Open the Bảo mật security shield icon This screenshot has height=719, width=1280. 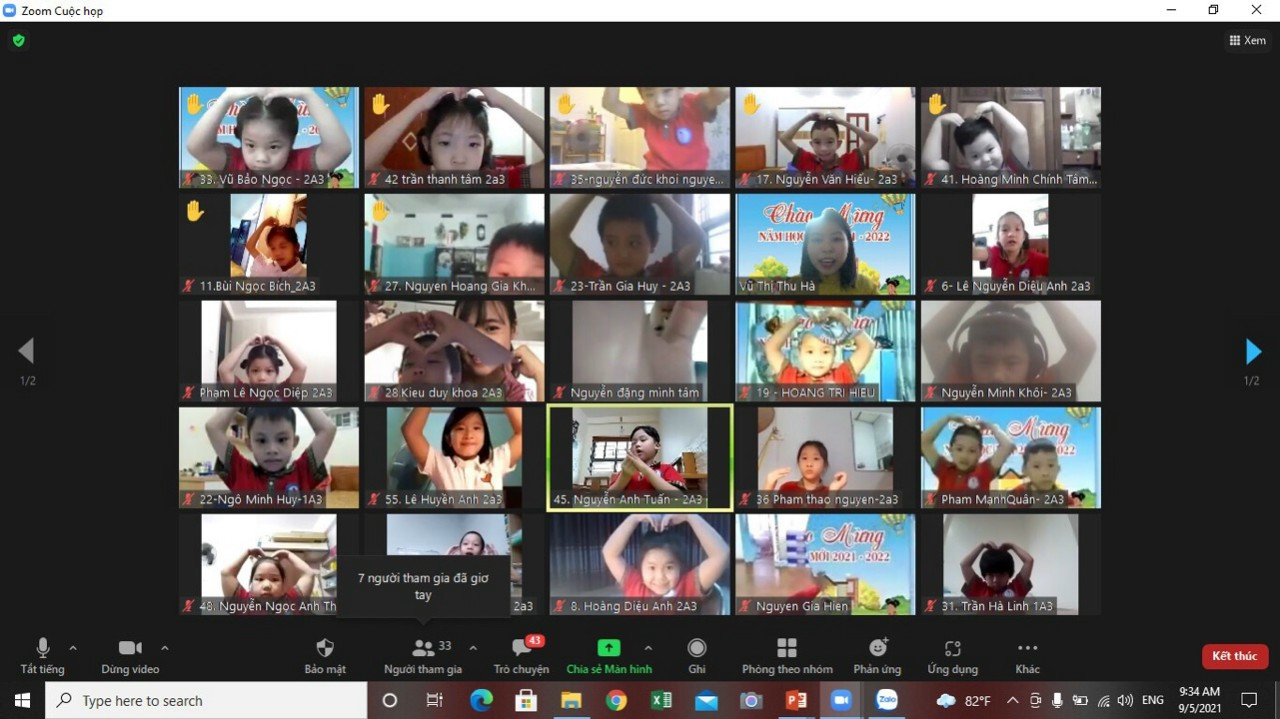click(x=325, y=649)
